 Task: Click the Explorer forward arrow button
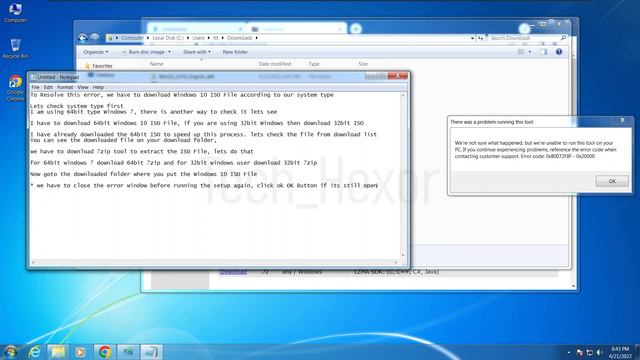(x=95, y=38)
